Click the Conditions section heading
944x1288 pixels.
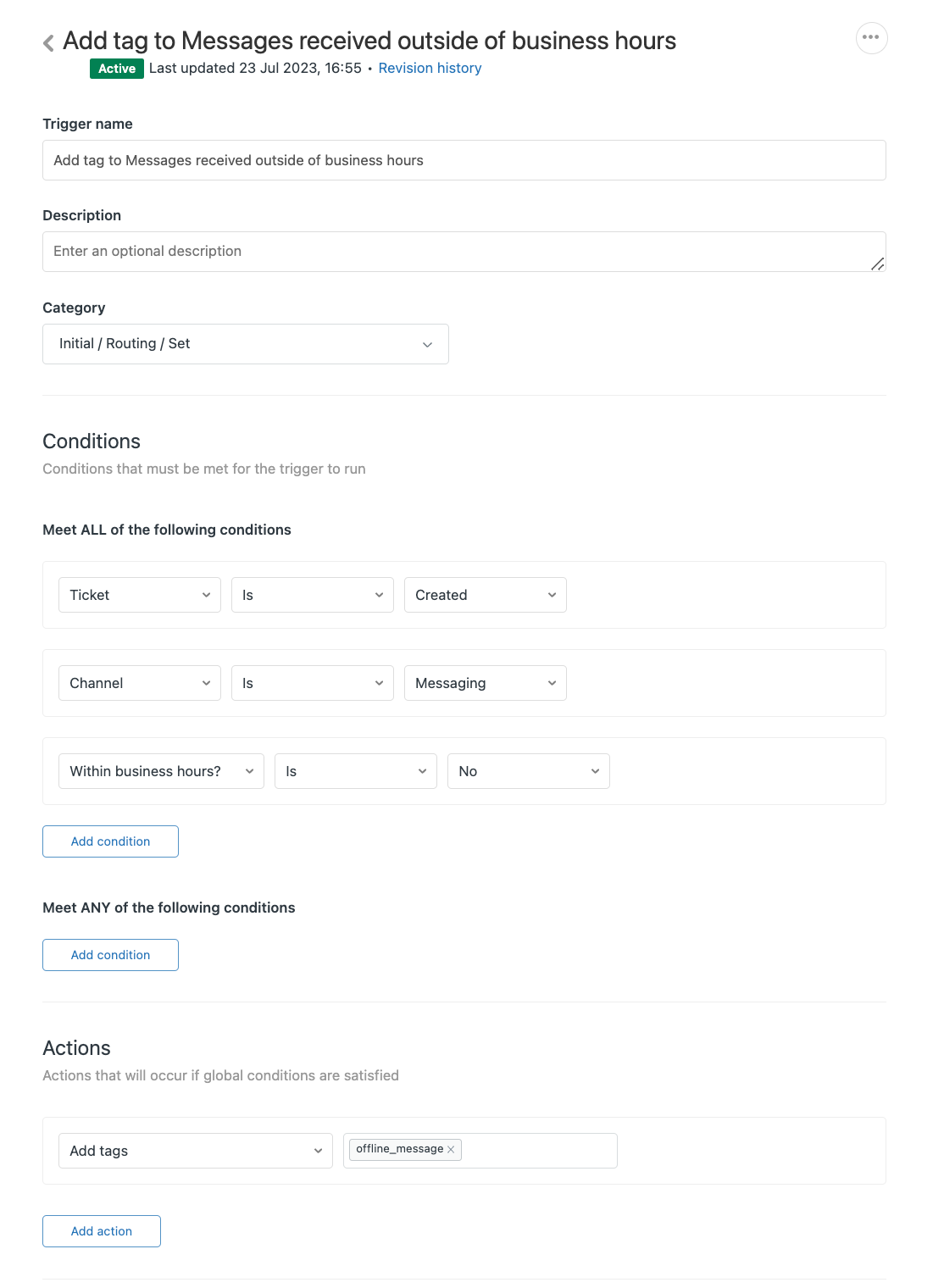click(x=92, y=441)
